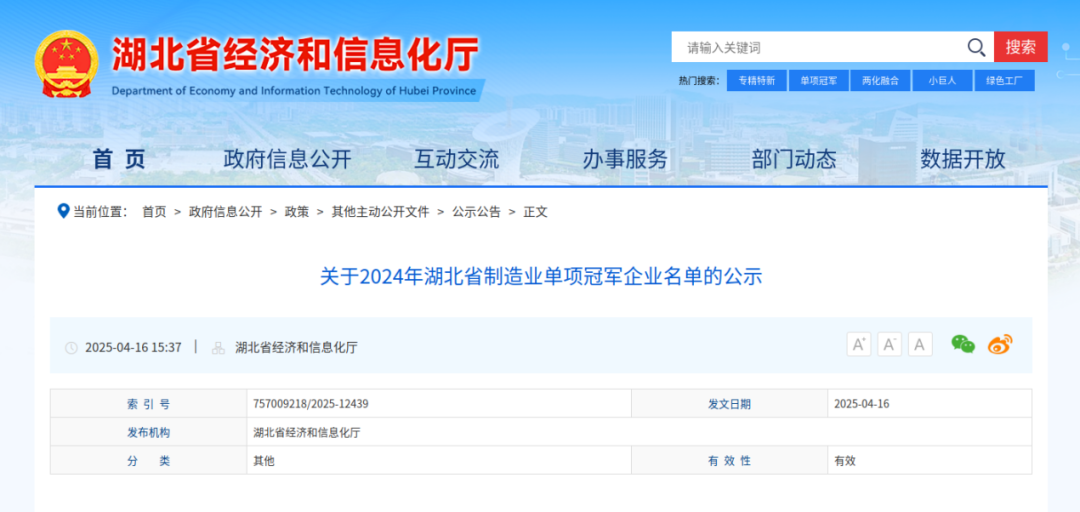Select hot search tag 小巨人
Viewport: 1080px width, 512px height.
[942, 81]
